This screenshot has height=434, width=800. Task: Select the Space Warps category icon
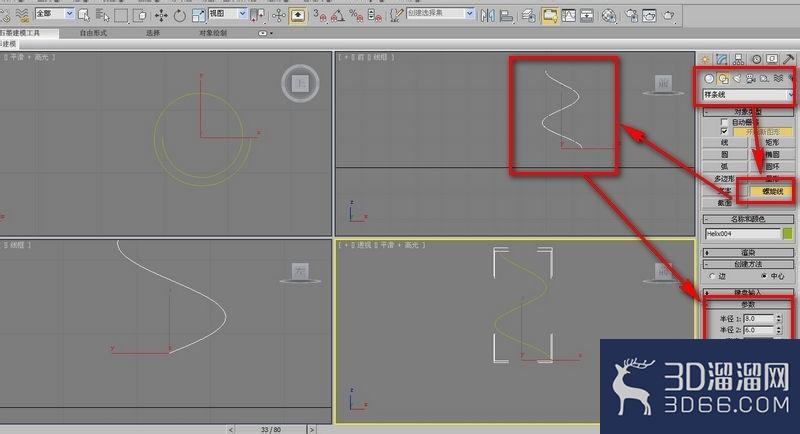778,79
